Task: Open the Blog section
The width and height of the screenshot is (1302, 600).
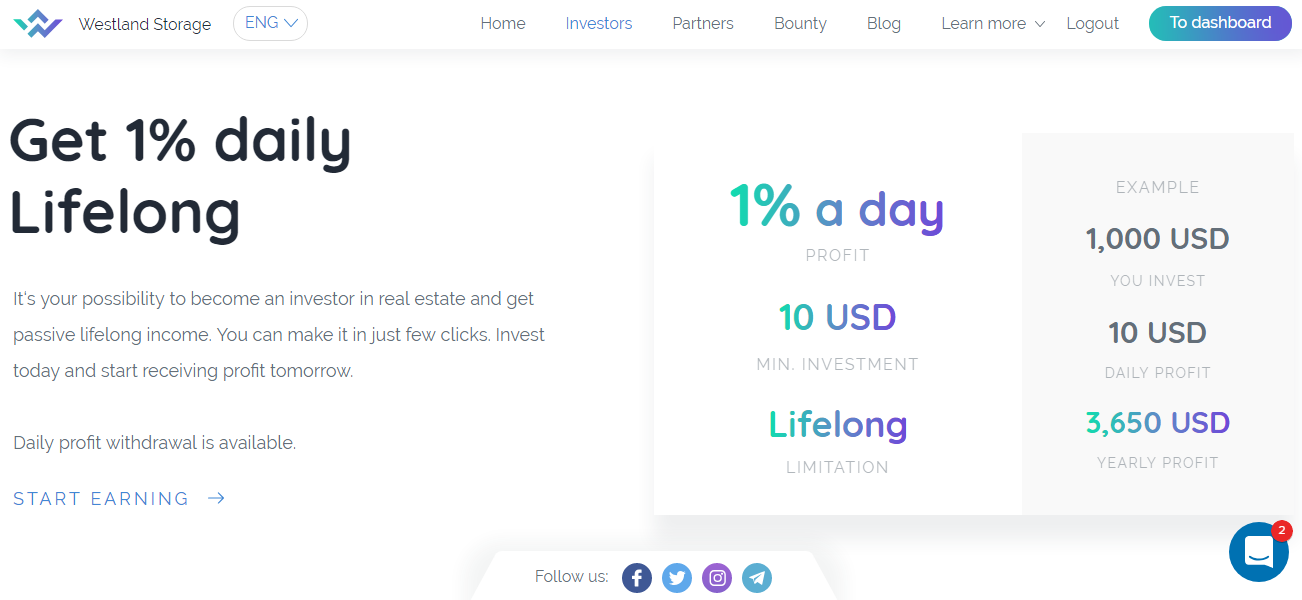Action: click(x=883, y=23)
